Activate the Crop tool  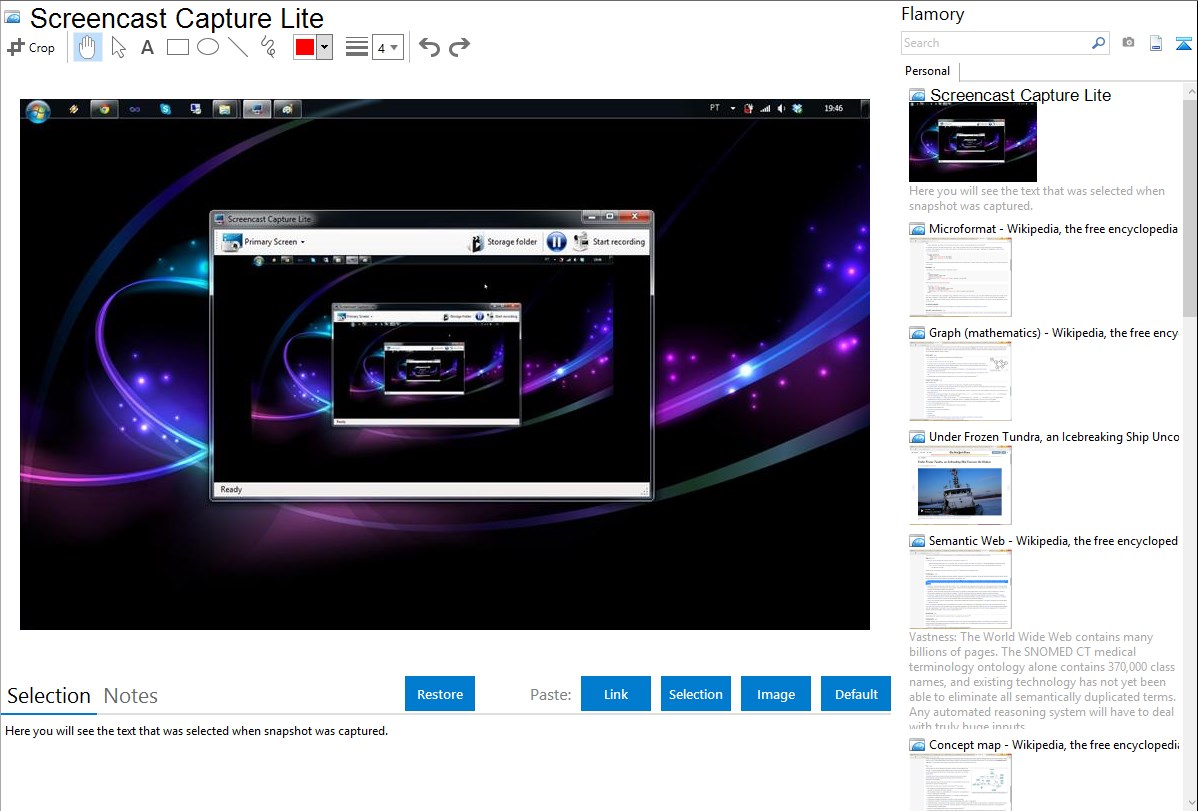coord(31,47)
